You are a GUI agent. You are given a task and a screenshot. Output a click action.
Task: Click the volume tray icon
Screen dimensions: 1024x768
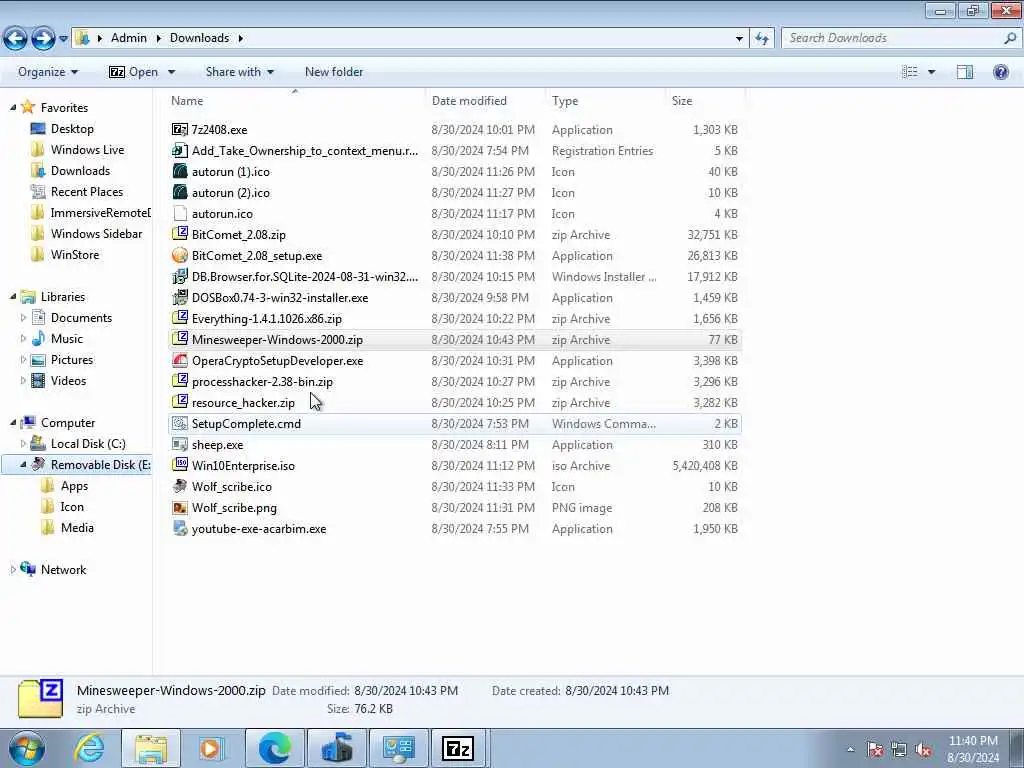click(x=923, y=750)
